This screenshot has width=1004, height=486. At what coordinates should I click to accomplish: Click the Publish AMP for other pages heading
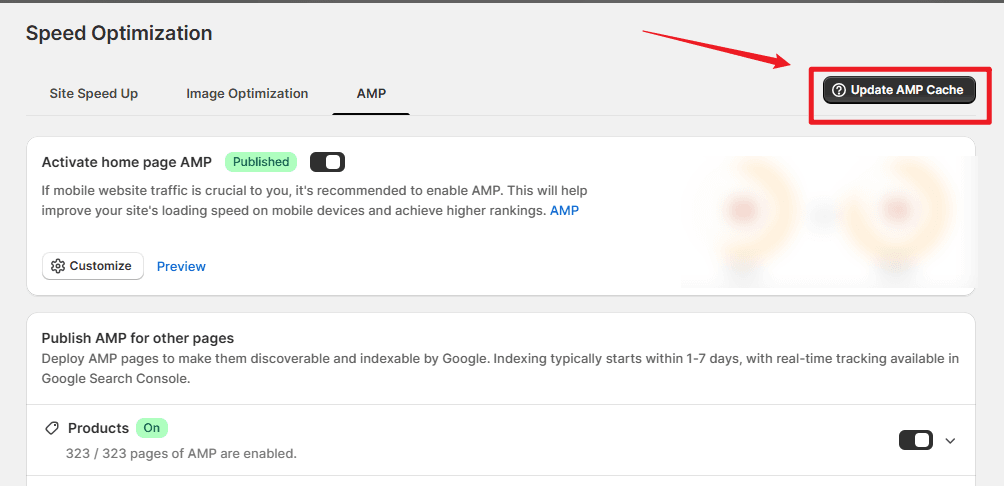click(138, 338)
